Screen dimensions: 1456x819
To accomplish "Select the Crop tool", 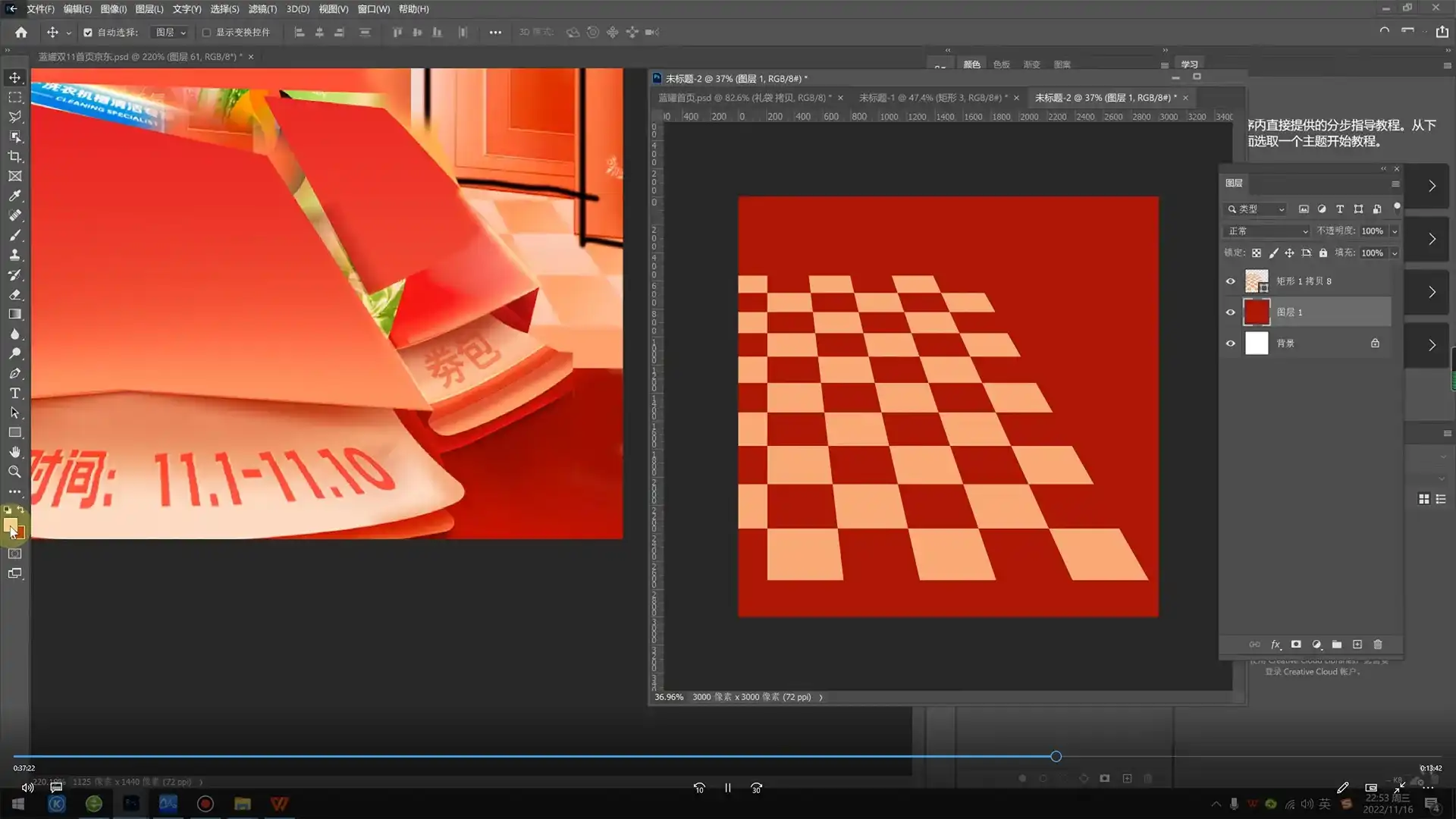I will click(14, 156).
